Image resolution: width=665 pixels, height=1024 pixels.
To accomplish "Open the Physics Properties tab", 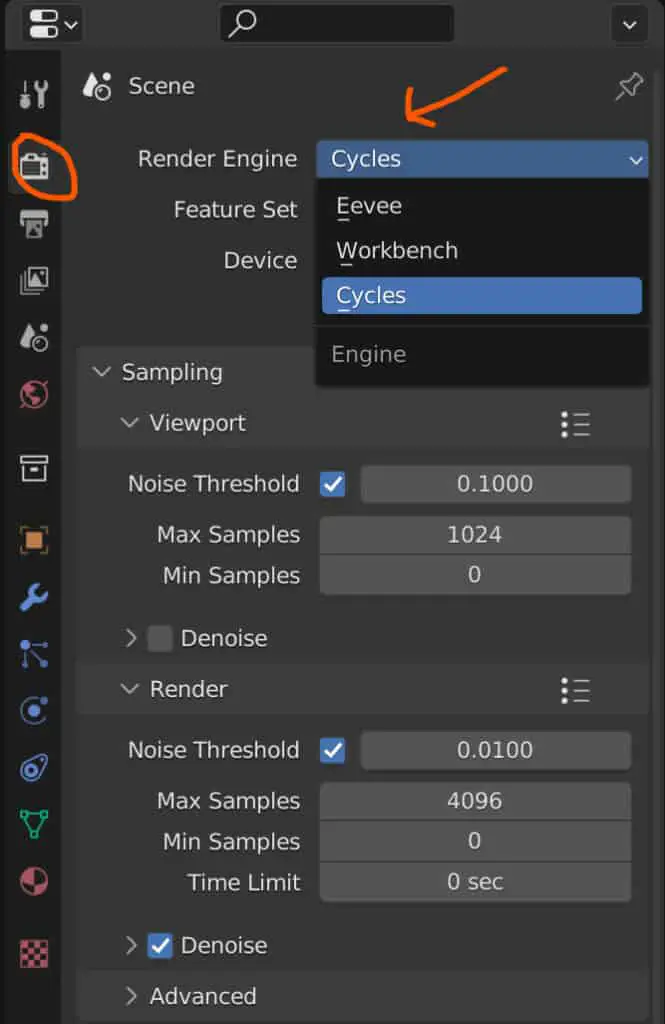I will (x=33, y=710).
